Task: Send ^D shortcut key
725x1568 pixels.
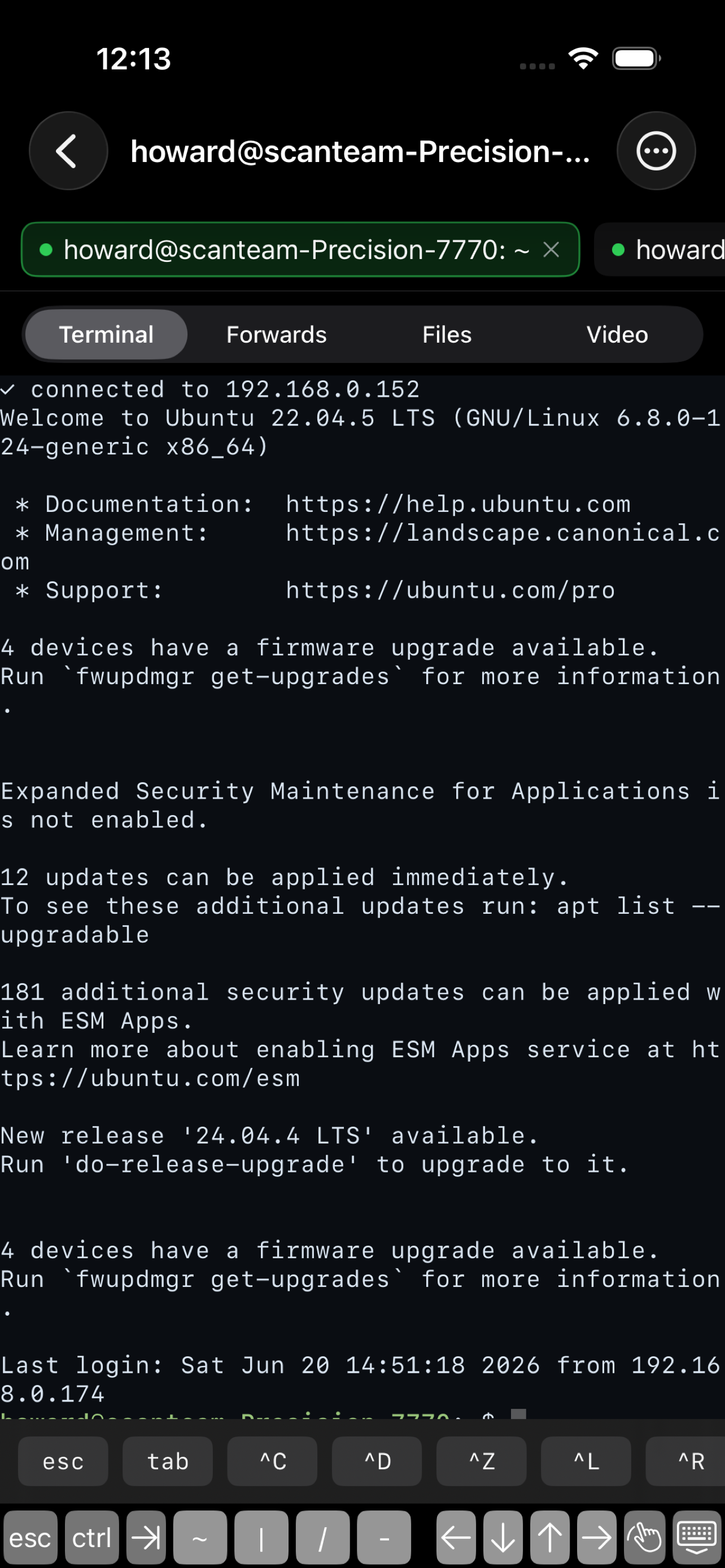Action: pyautogui.click(x=377, y=1461)
